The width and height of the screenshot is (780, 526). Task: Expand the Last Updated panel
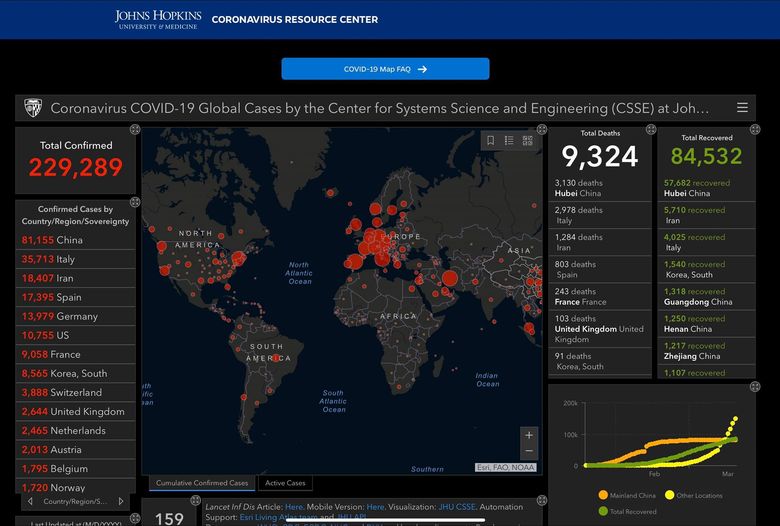click(135, 519)
